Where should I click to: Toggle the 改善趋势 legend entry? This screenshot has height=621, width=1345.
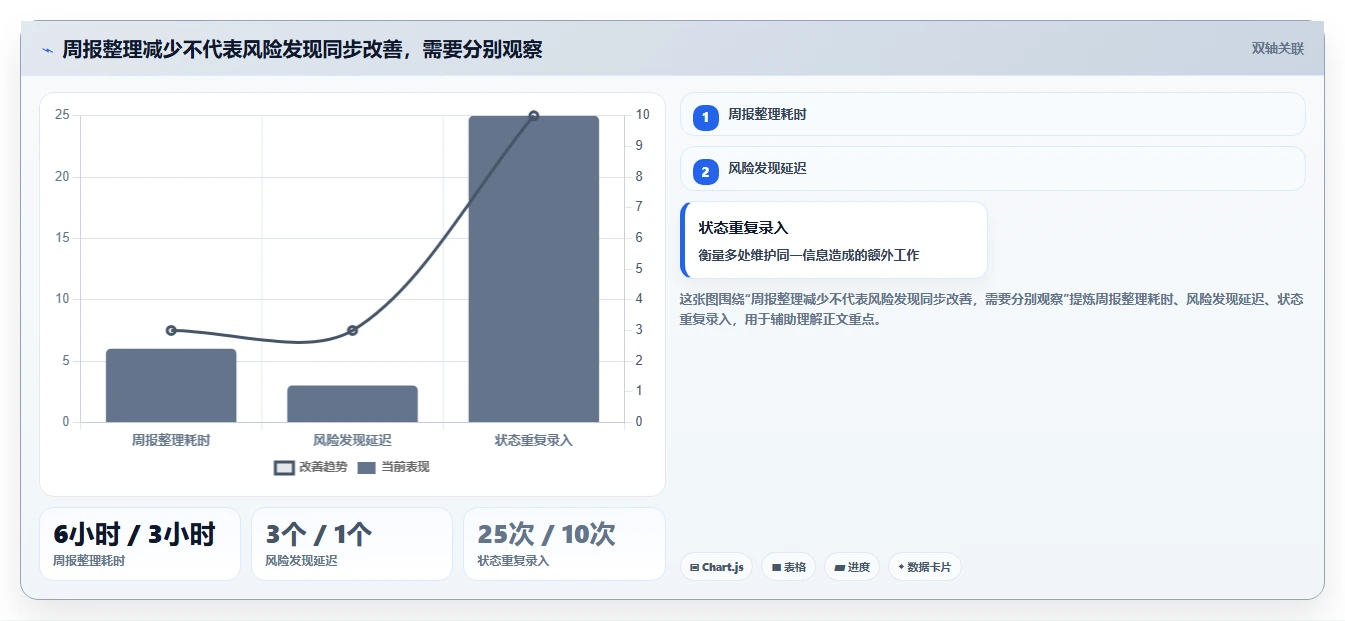pos(311,467)
